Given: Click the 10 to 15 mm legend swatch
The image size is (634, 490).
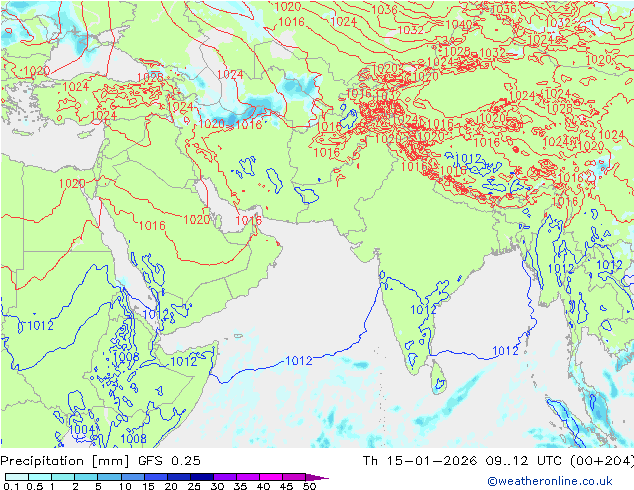Looking at the screenshot, I should 132,477.
